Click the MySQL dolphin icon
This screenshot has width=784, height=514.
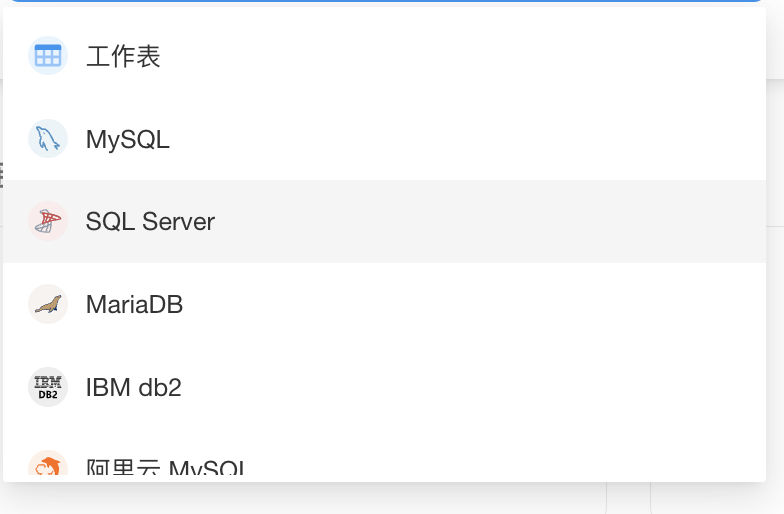tap(47, 139)
